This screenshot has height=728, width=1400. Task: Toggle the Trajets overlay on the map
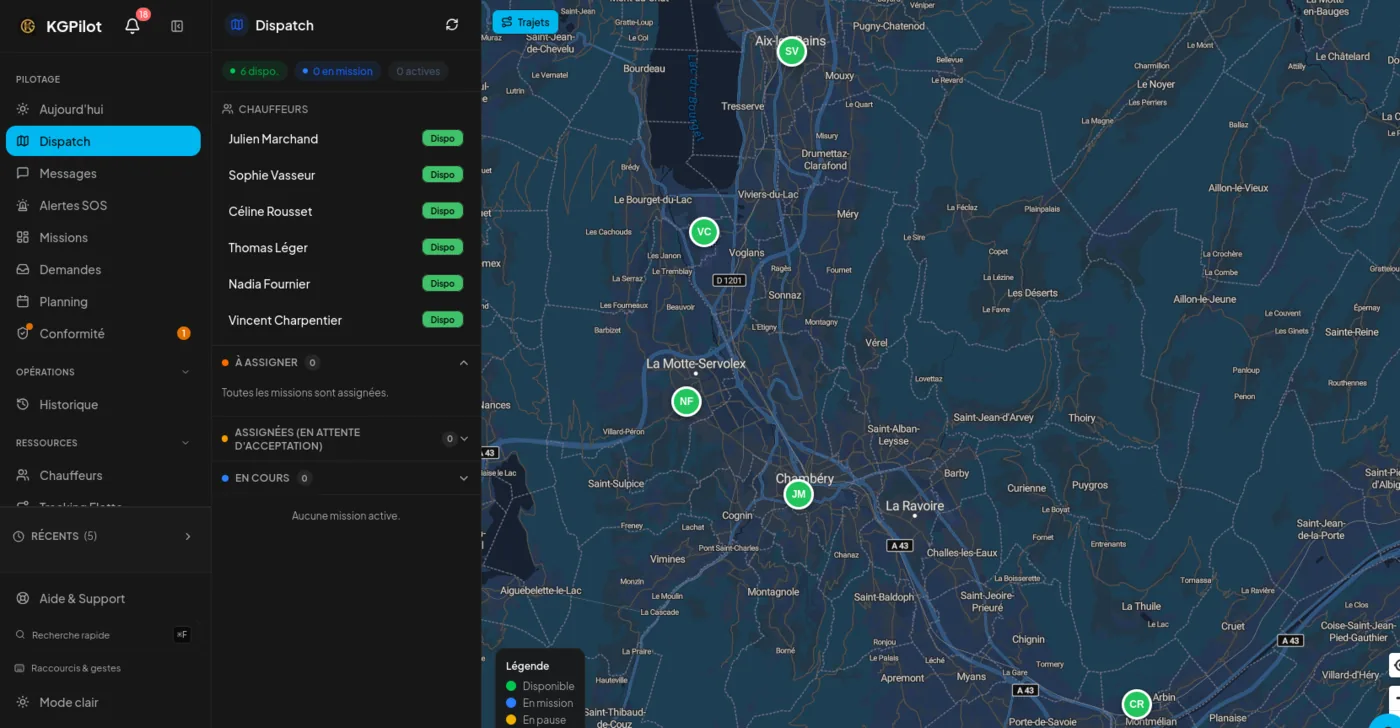click(525, 22)
